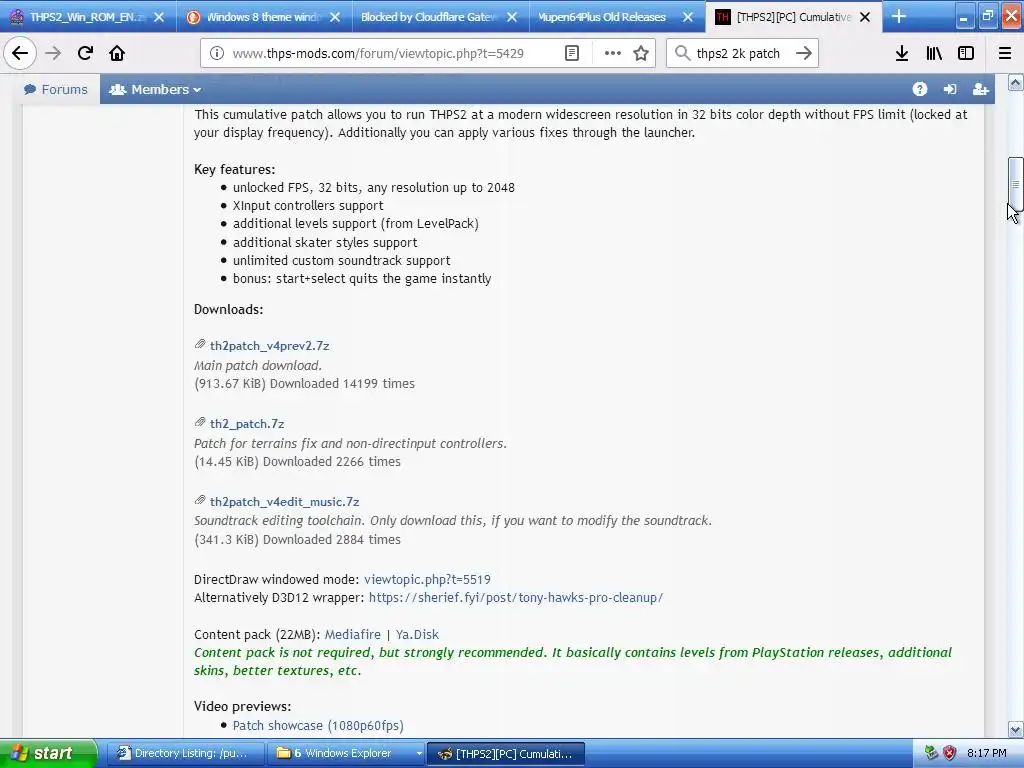Click 'XInput controllers support' list item
1024x768 pixels.
coord(308,206)
